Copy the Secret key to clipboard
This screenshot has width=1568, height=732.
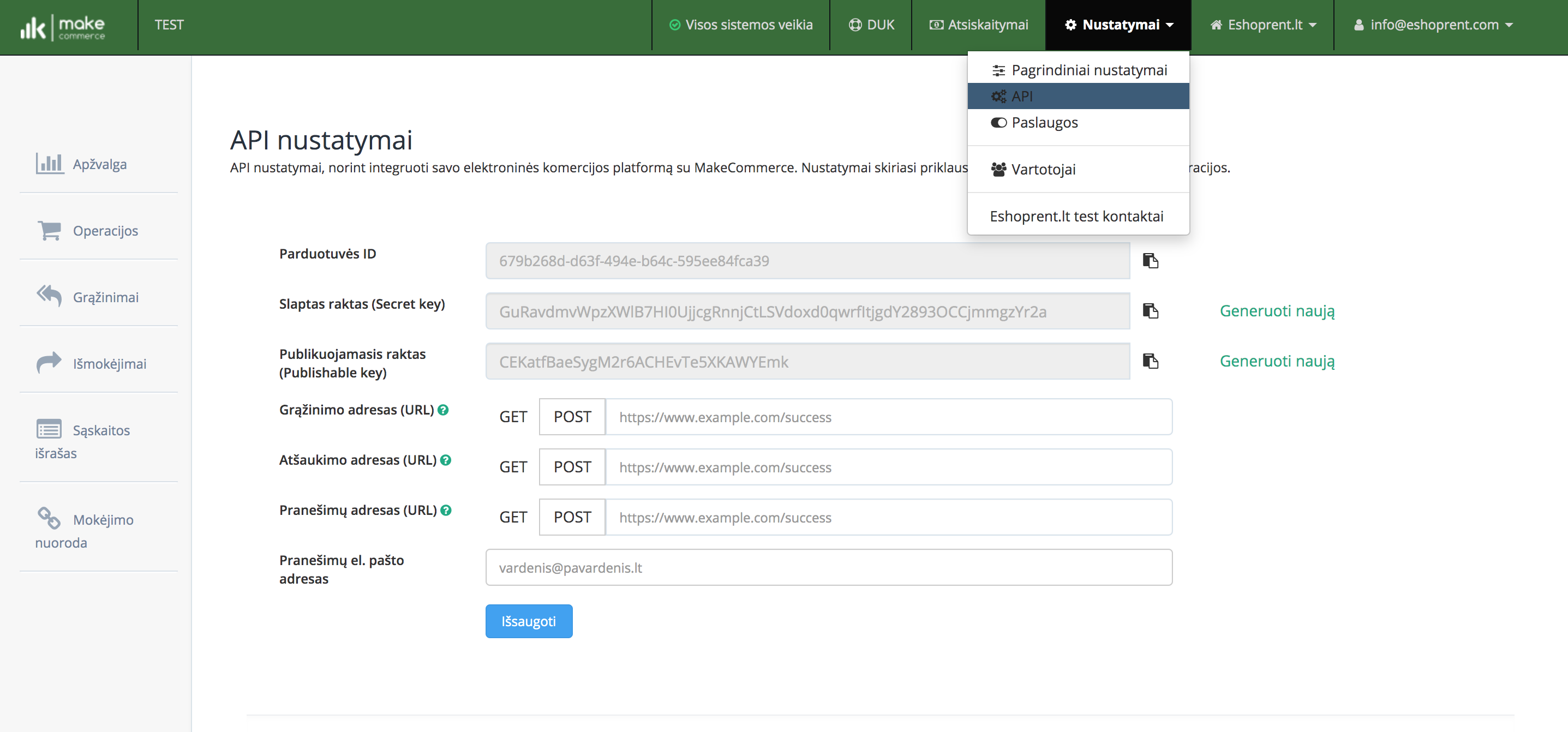[1150, 311]
